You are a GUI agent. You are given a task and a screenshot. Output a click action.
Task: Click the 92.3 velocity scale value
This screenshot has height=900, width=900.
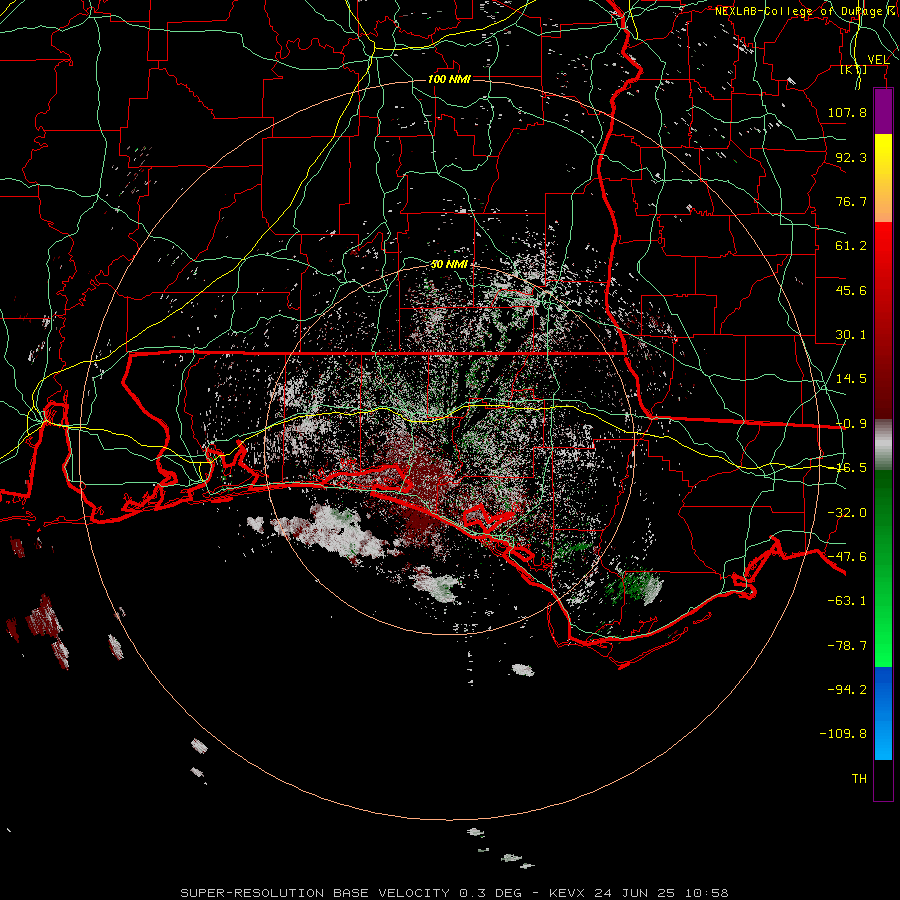(x=851, y=157)
